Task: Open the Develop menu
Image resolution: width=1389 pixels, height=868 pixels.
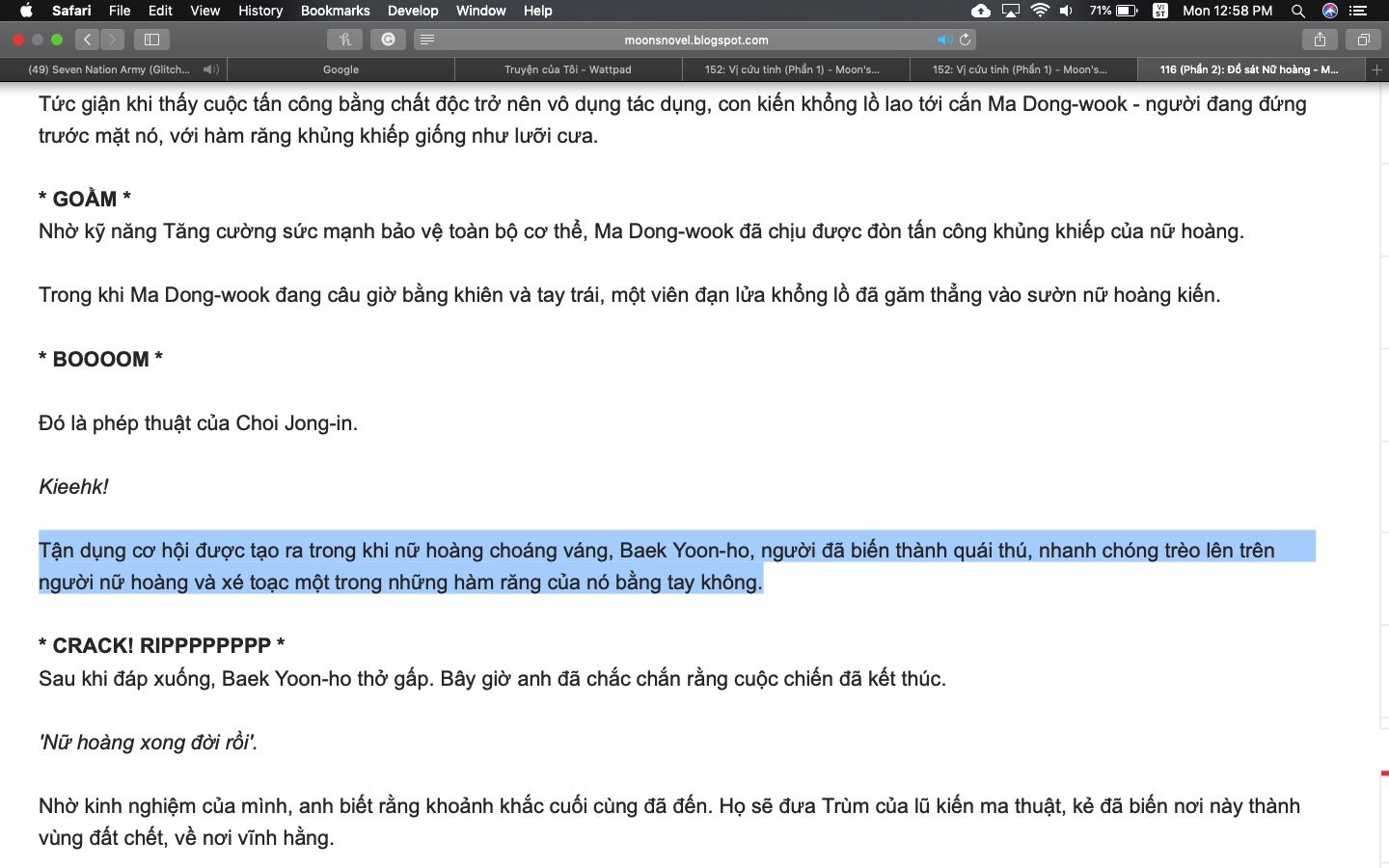Action: [x=413, y=11]
